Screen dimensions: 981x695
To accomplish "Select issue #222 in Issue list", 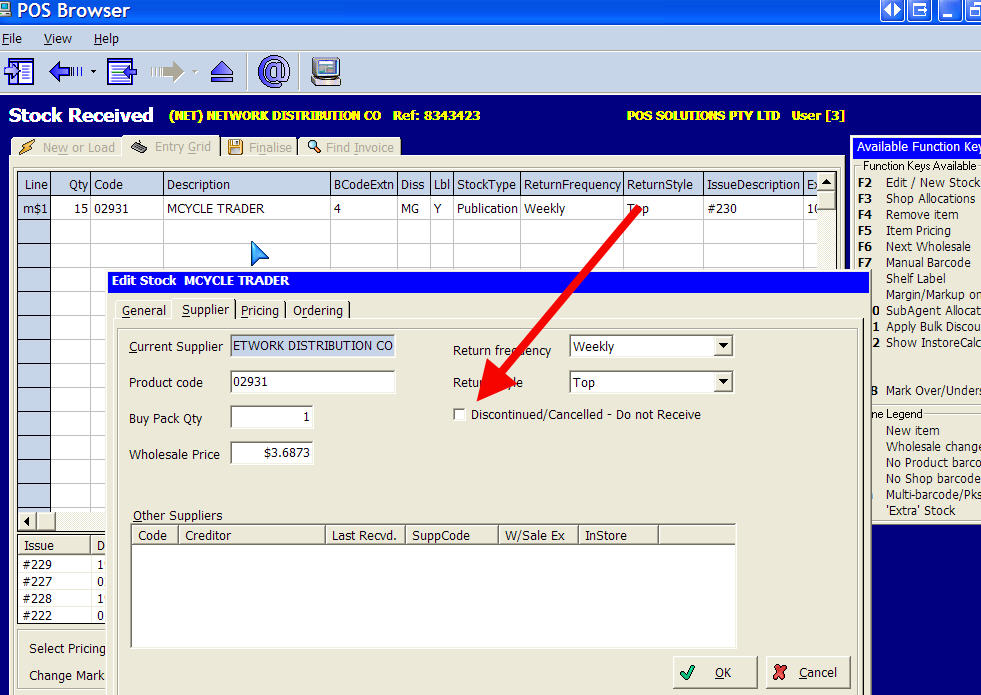I will [38, 616].
